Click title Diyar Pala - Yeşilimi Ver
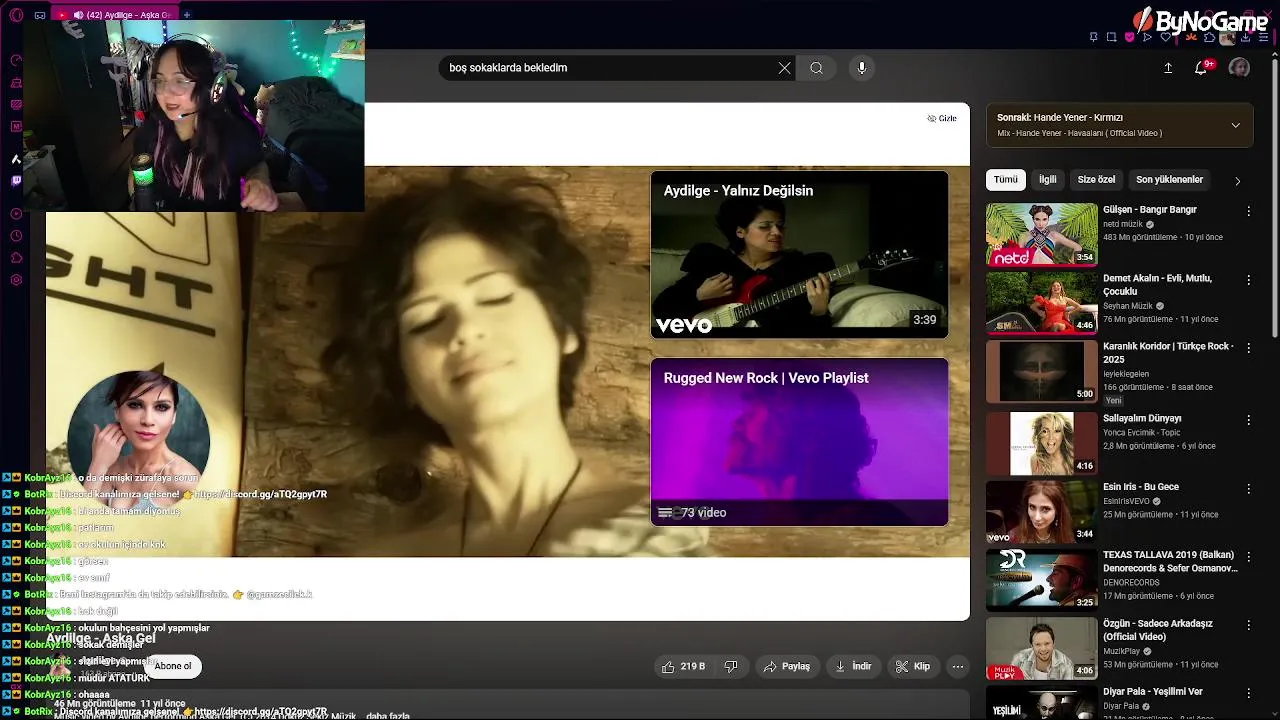 [1153, 692]
